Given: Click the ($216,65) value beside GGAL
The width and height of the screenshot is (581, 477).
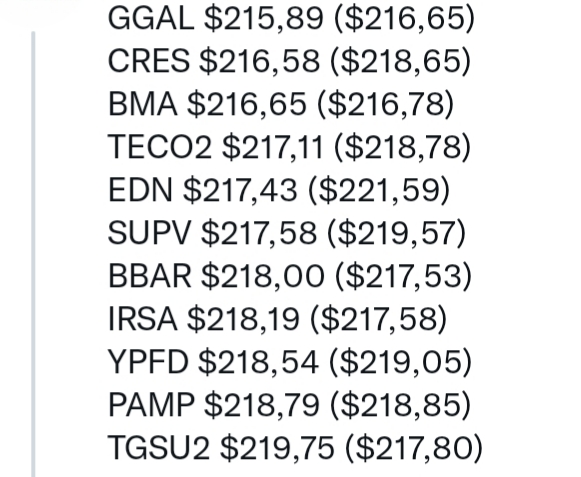Looking at the screenshot, I should tap(405, 19).
